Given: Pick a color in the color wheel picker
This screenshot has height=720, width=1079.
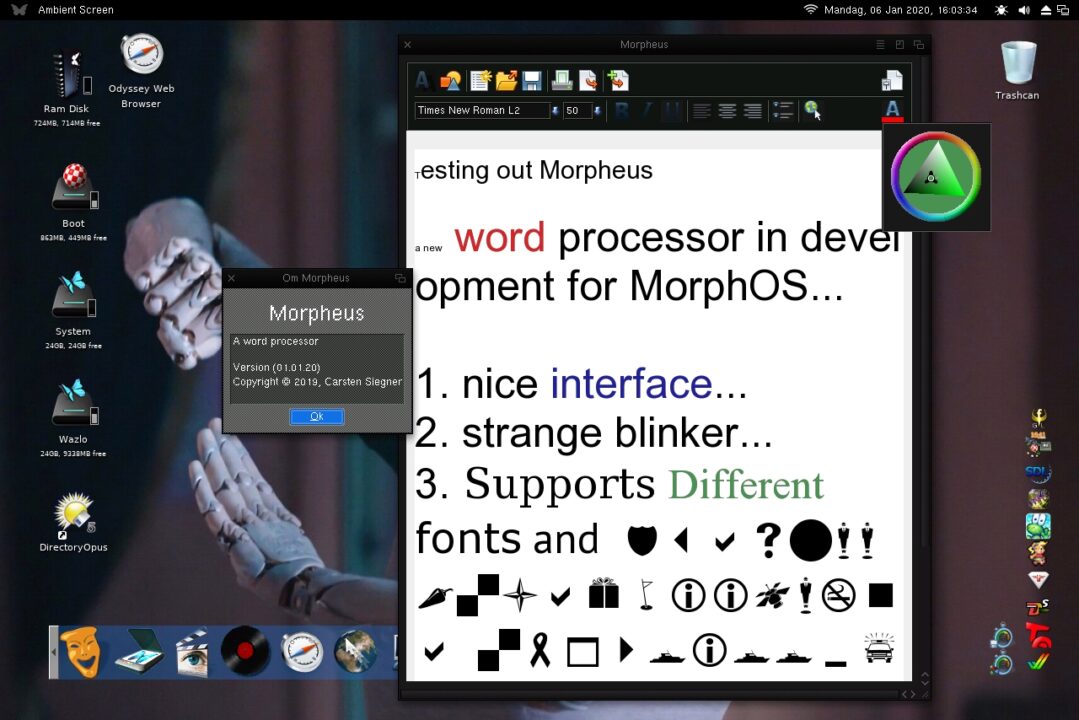Looking at the screenshot, I should point(933,177).
